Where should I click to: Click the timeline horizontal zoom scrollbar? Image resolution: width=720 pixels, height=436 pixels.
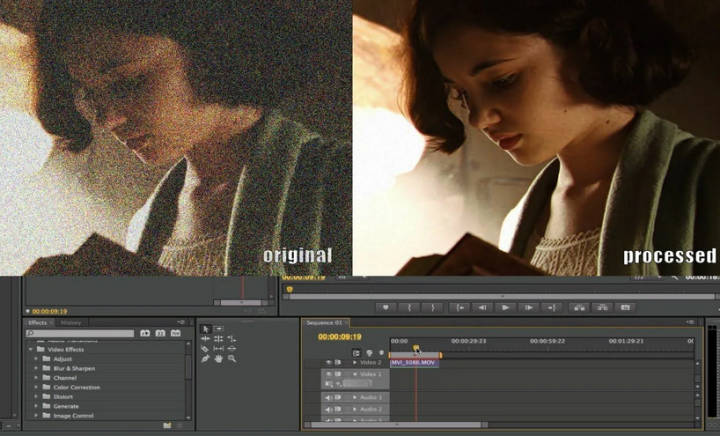(396, 425)
